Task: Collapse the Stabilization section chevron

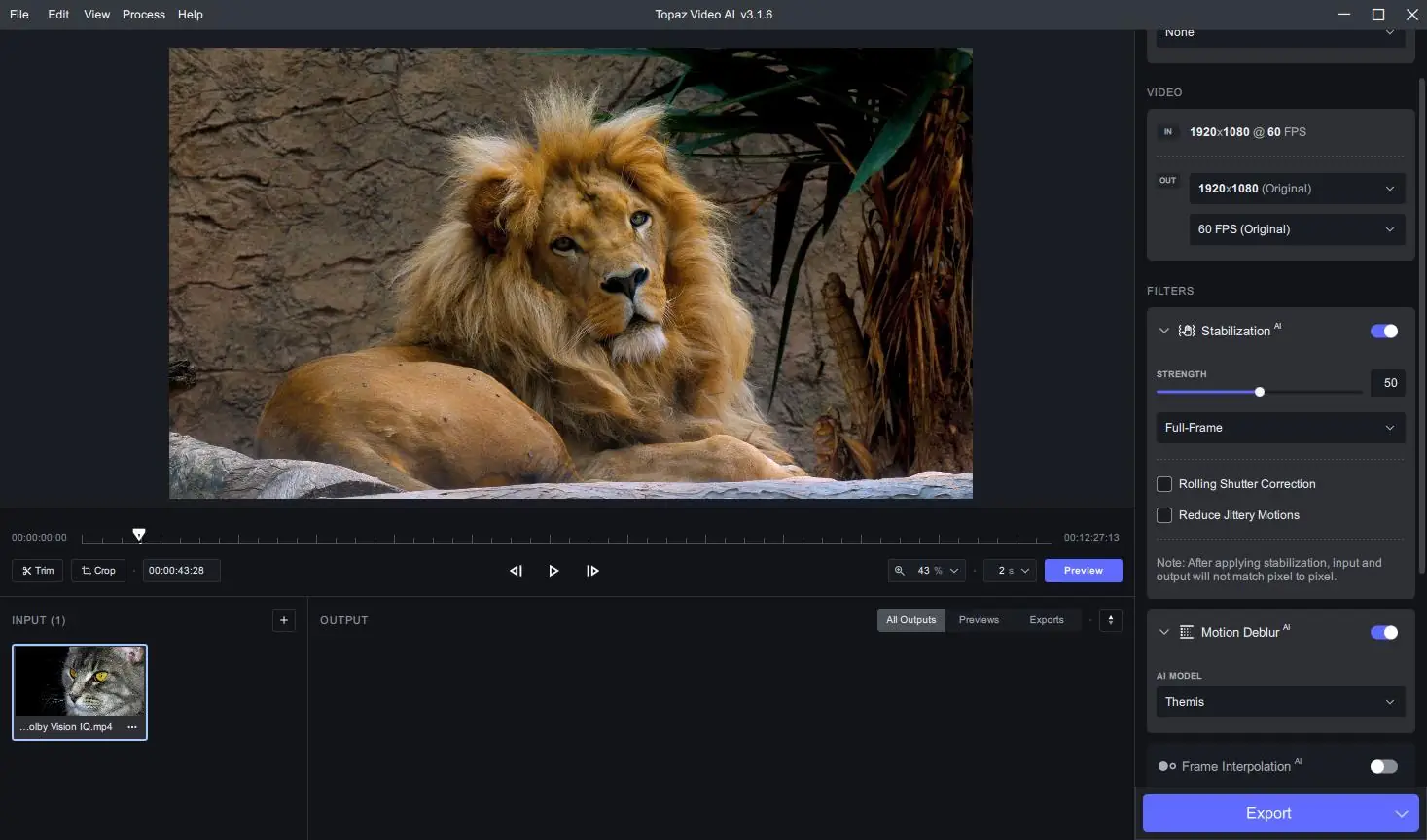Action: pyautogui.click(x=1163, y=331)
